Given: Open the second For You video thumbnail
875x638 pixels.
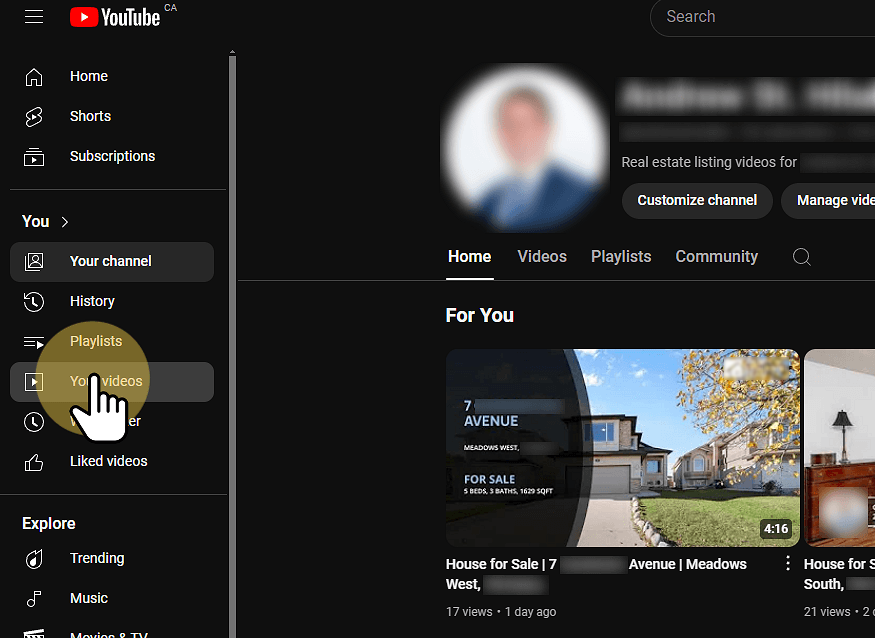Looking at the screenshot, I should pos(839,448).
